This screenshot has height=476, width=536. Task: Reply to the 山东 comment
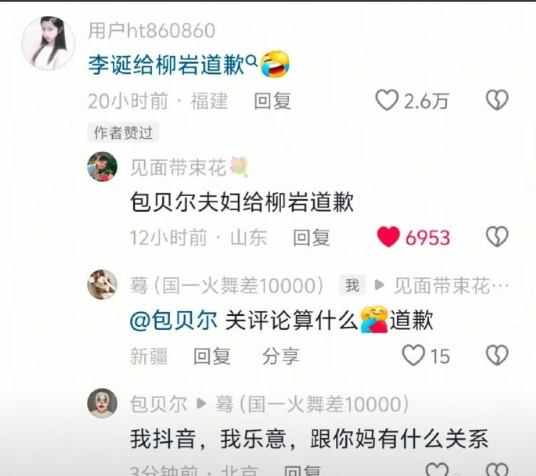[x=311, y=238]
